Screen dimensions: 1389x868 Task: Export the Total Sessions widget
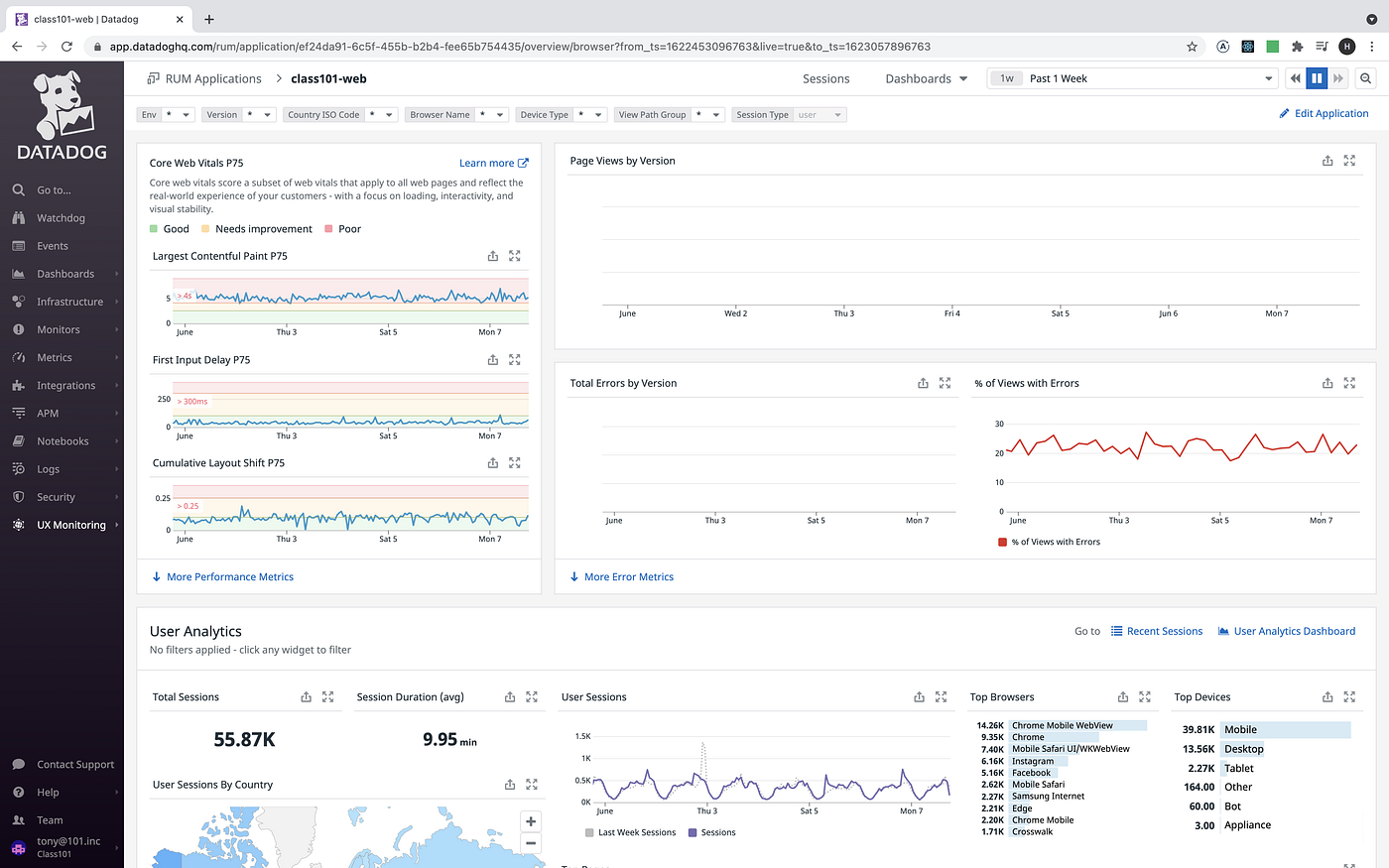click(x=306, y=697)
